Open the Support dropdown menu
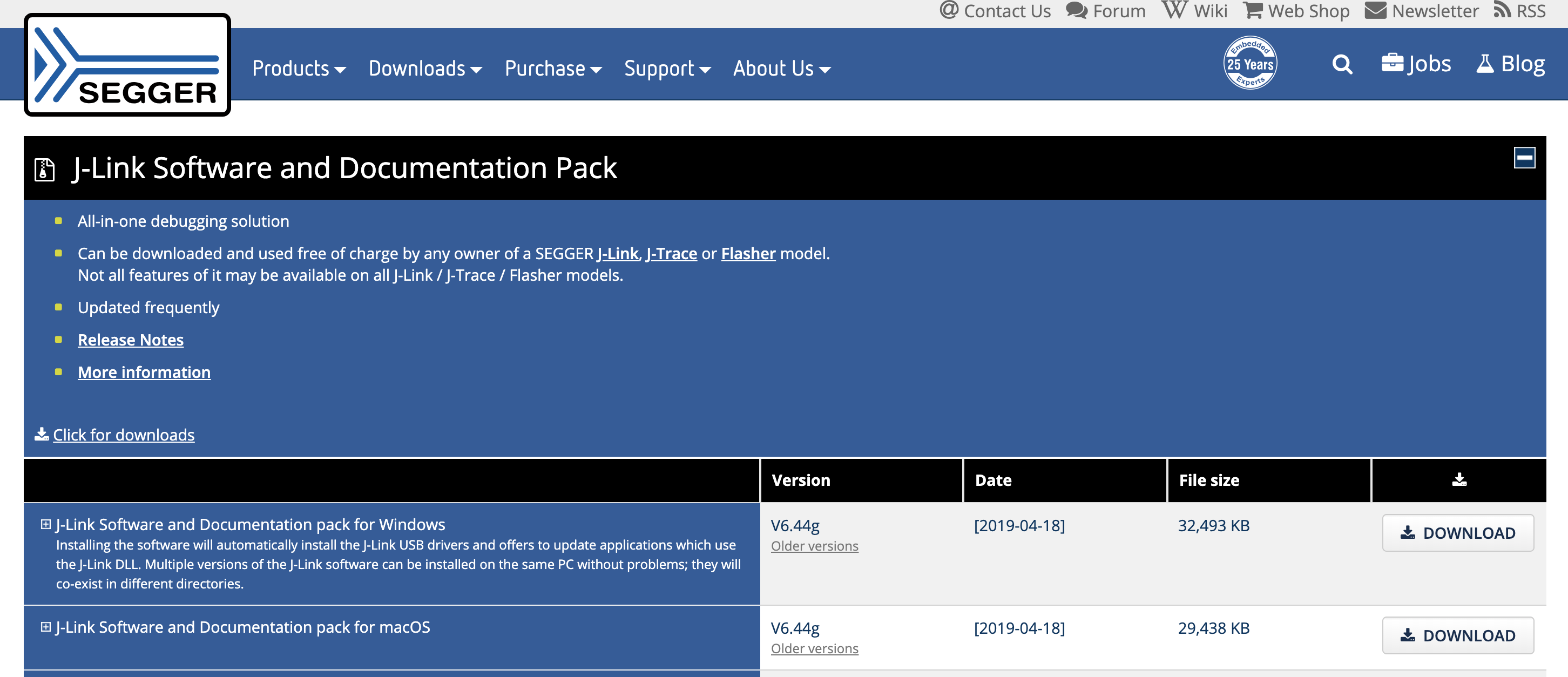This screenshot has height=677, width=1568. pos(667,68)
